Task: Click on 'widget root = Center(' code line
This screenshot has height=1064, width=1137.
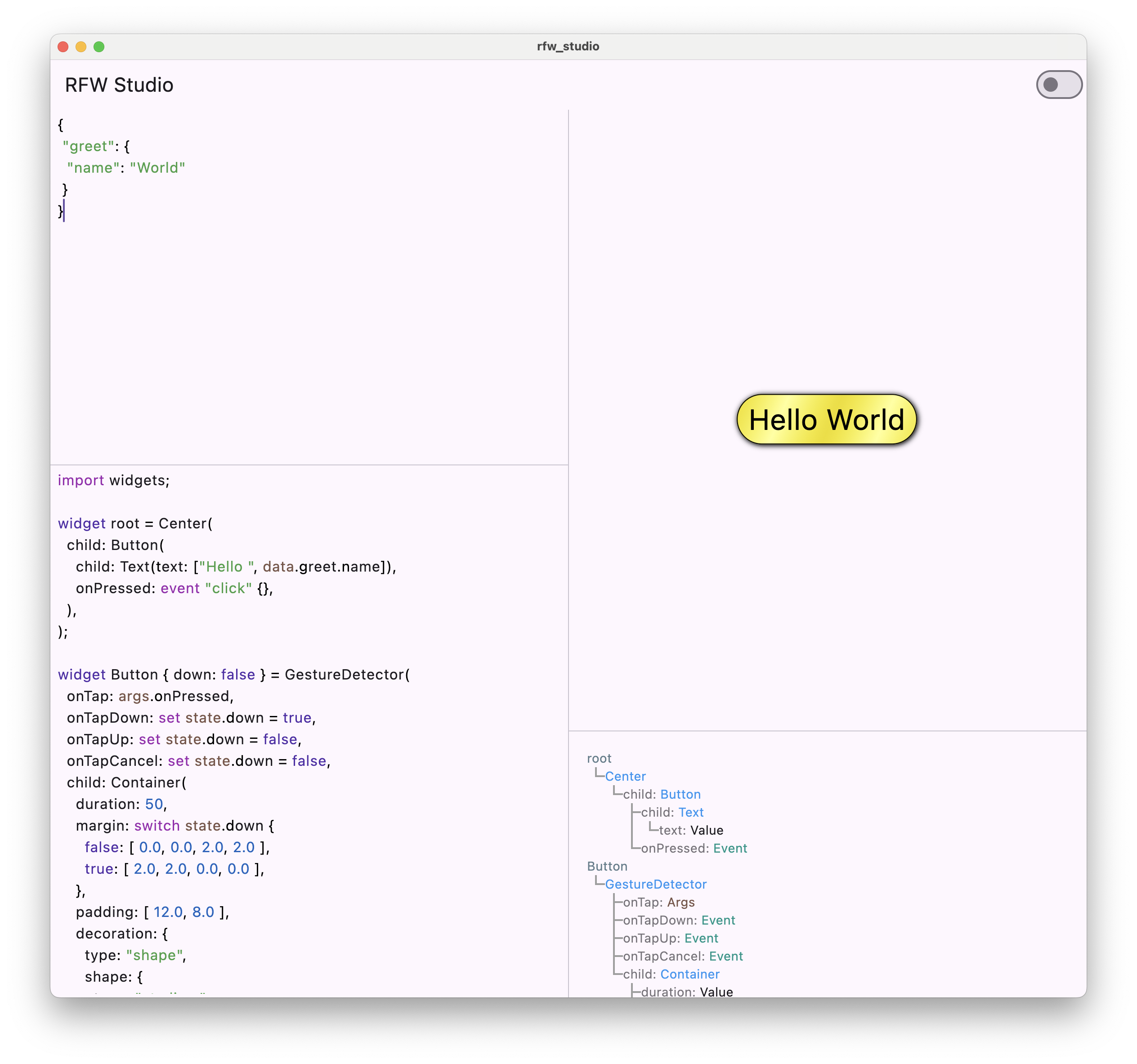Action: [x=135, y=524]
